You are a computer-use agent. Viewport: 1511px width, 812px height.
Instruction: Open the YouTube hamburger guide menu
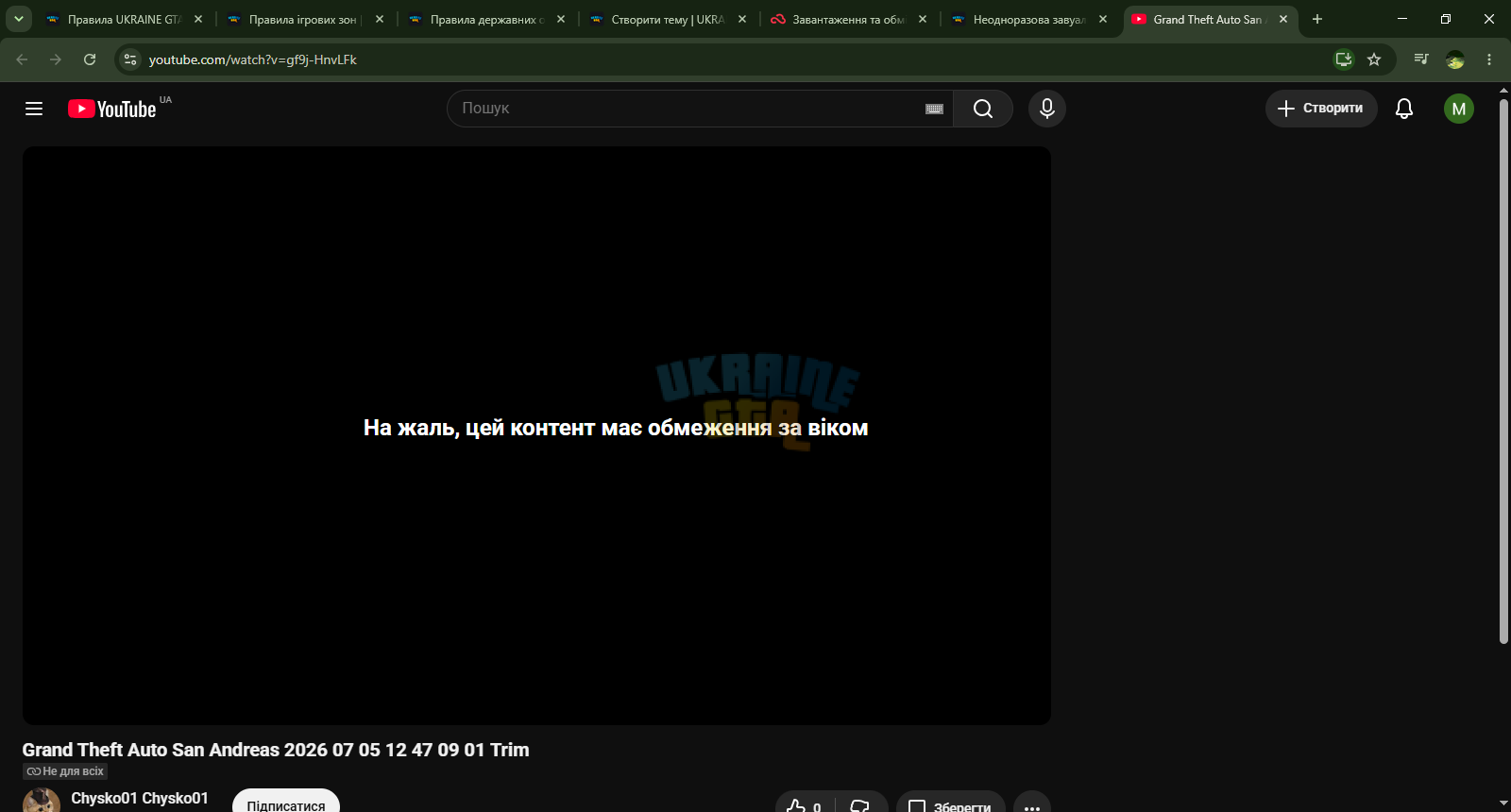point(34,109)
